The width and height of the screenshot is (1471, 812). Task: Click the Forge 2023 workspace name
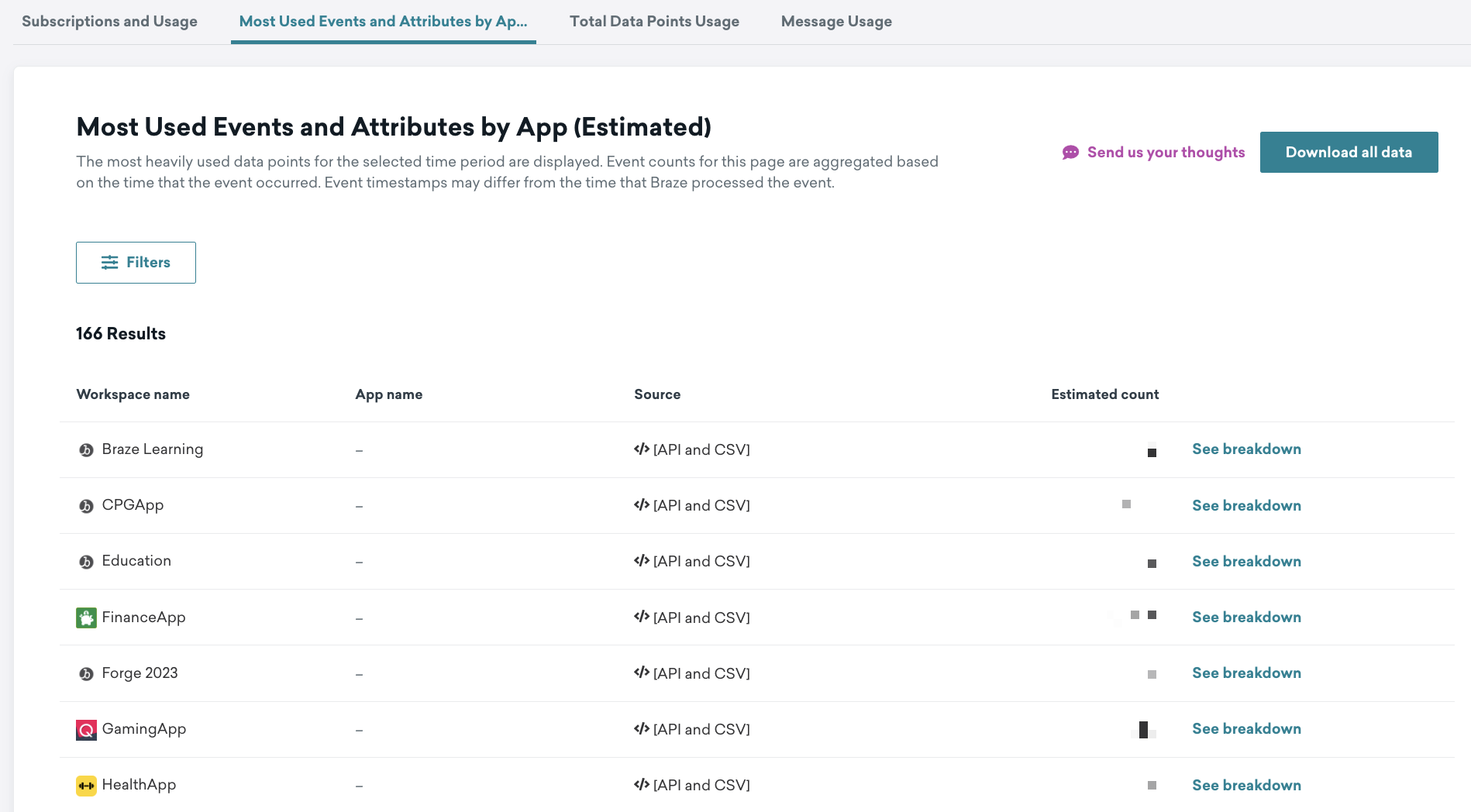point(140,673)
